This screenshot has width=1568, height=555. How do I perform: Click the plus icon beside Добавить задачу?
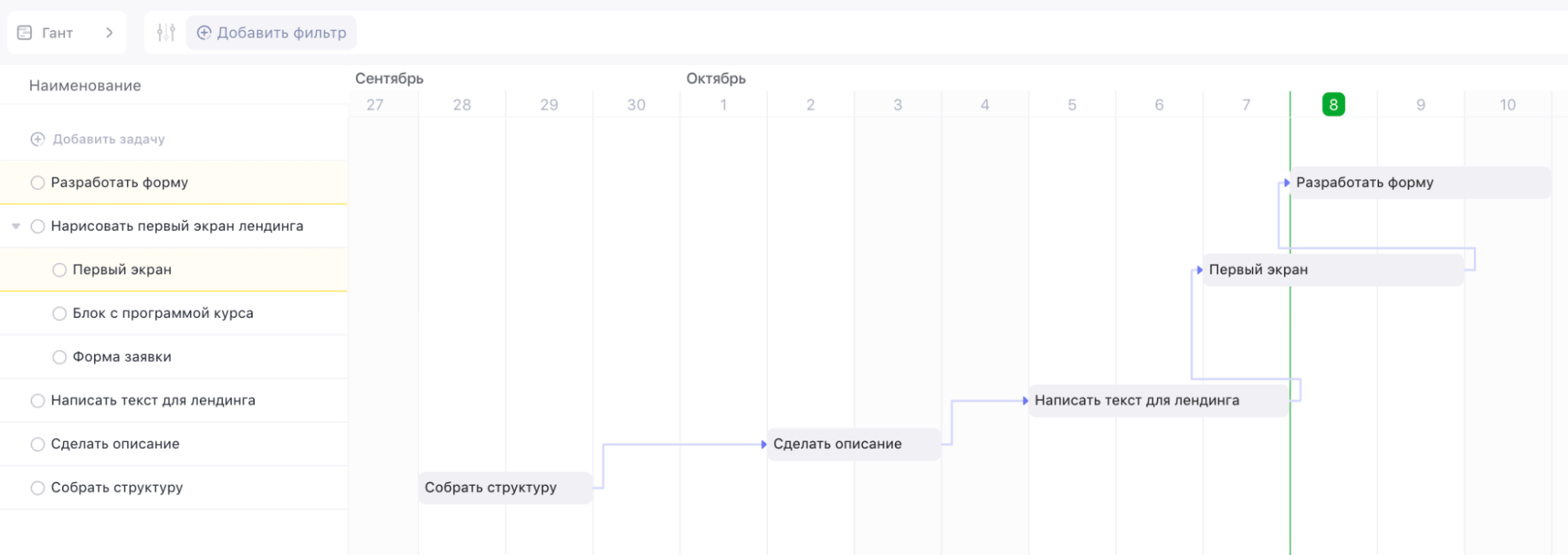tap(38, 139)
